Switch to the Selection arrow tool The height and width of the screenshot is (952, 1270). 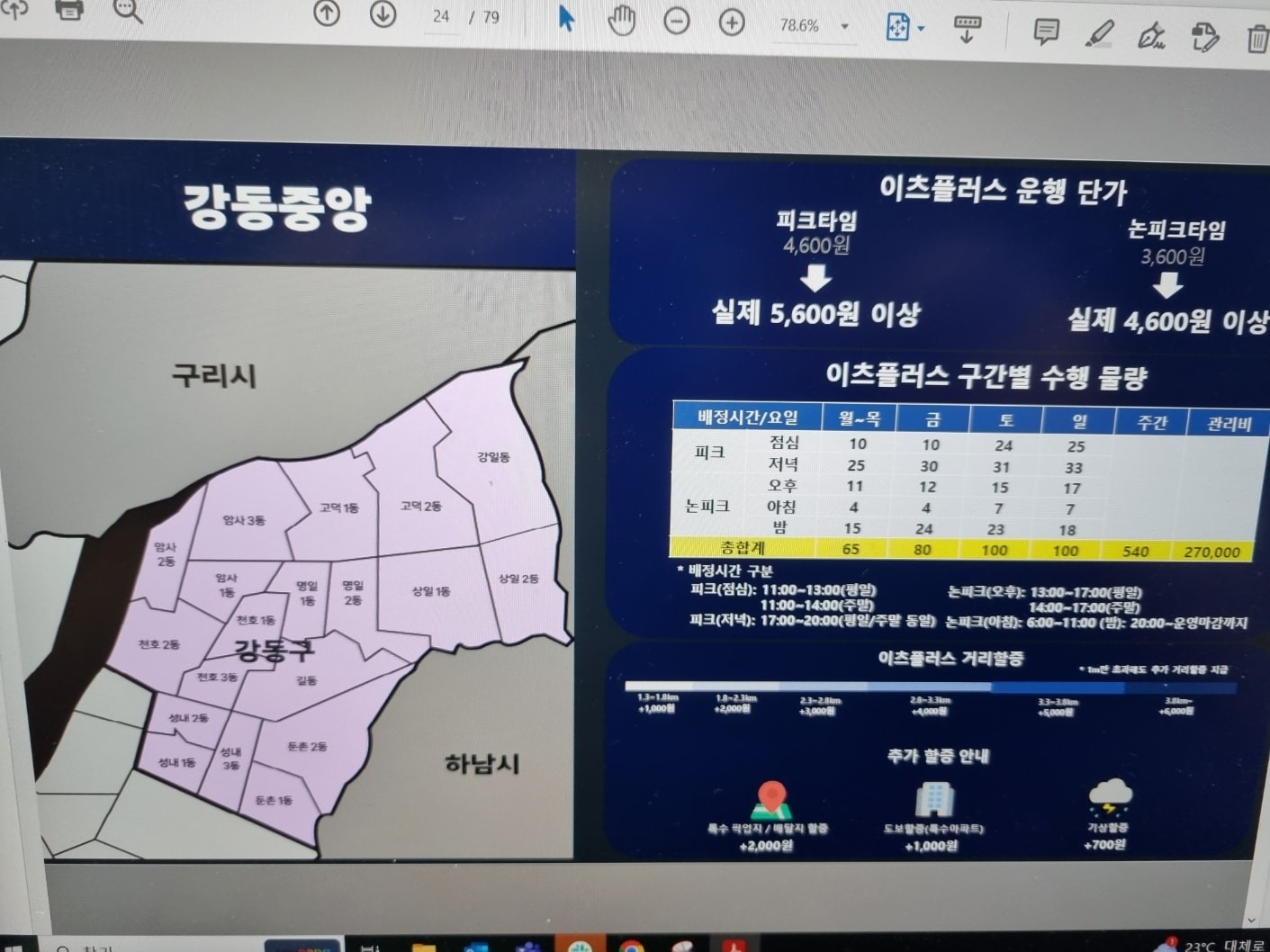tap(565, 16)
